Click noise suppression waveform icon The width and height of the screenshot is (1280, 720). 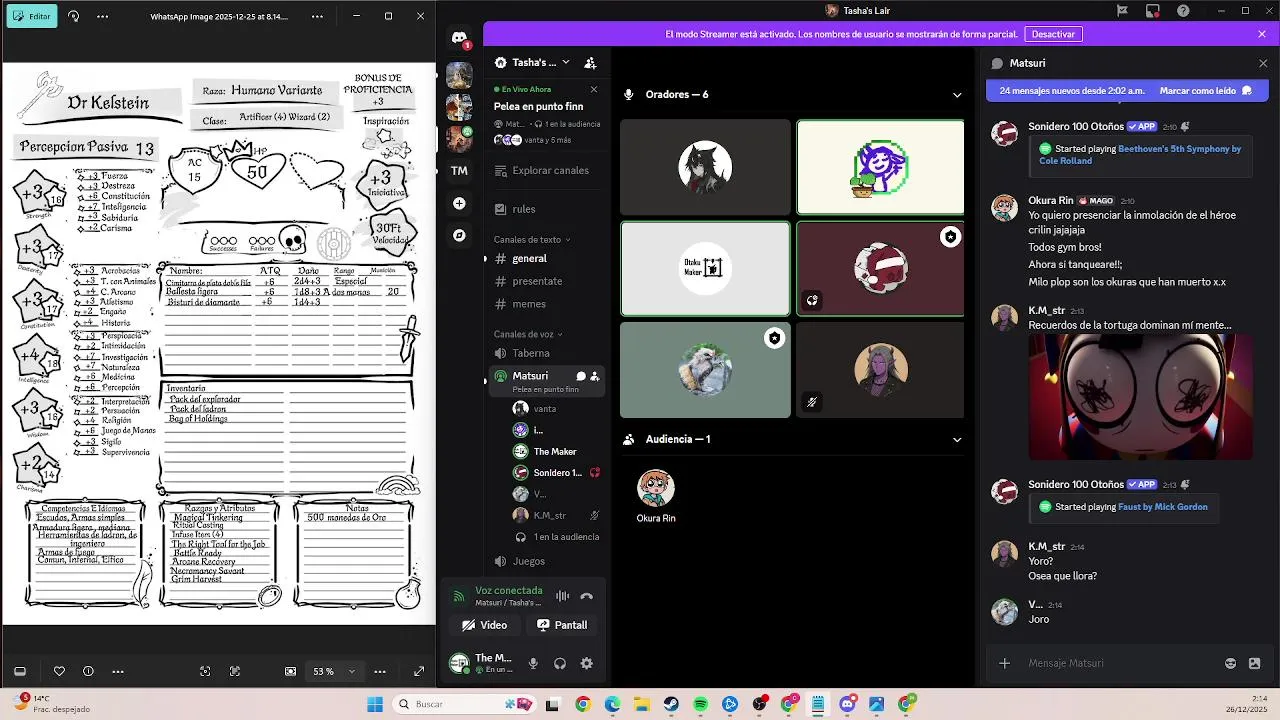[x=563, y=596]
